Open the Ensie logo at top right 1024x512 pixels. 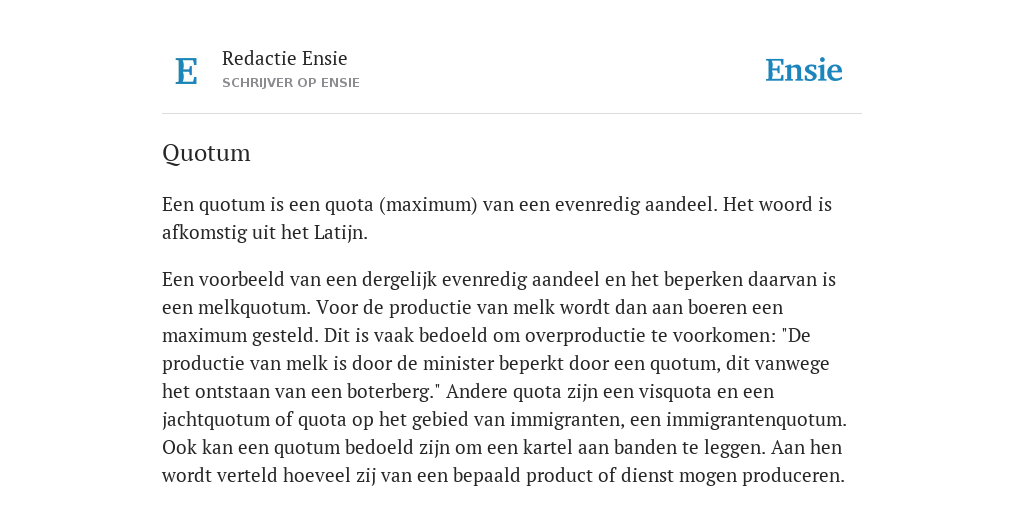click(x=804, y=70)
